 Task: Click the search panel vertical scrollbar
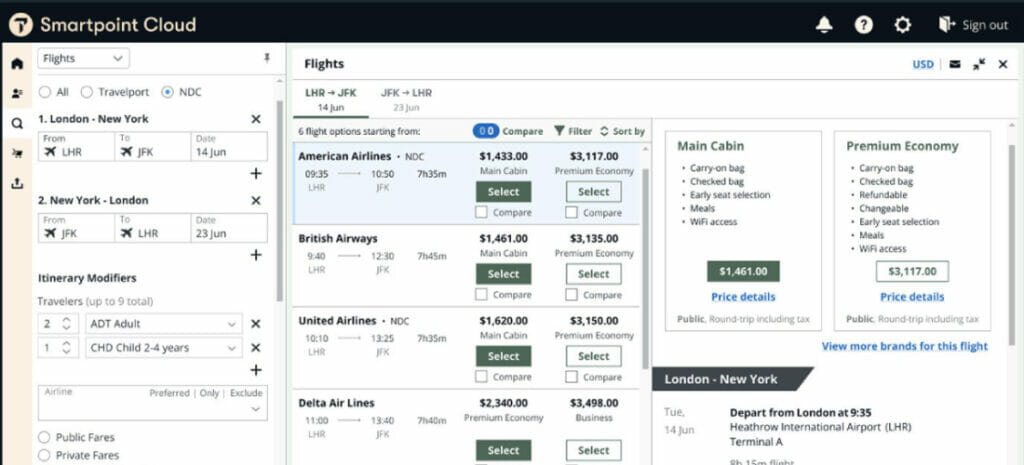(x=281, y=200)
